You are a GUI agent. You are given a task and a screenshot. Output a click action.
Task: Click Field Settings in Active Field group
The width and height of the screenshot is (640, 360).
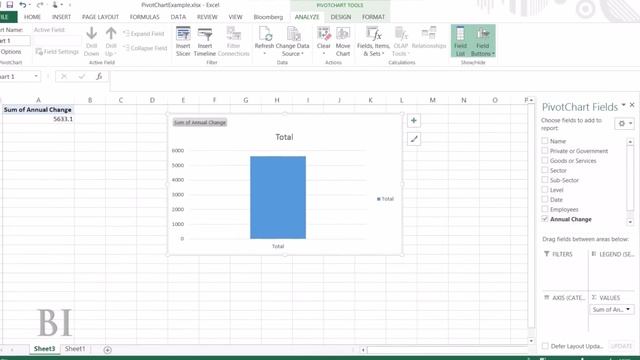pos(57,52)
